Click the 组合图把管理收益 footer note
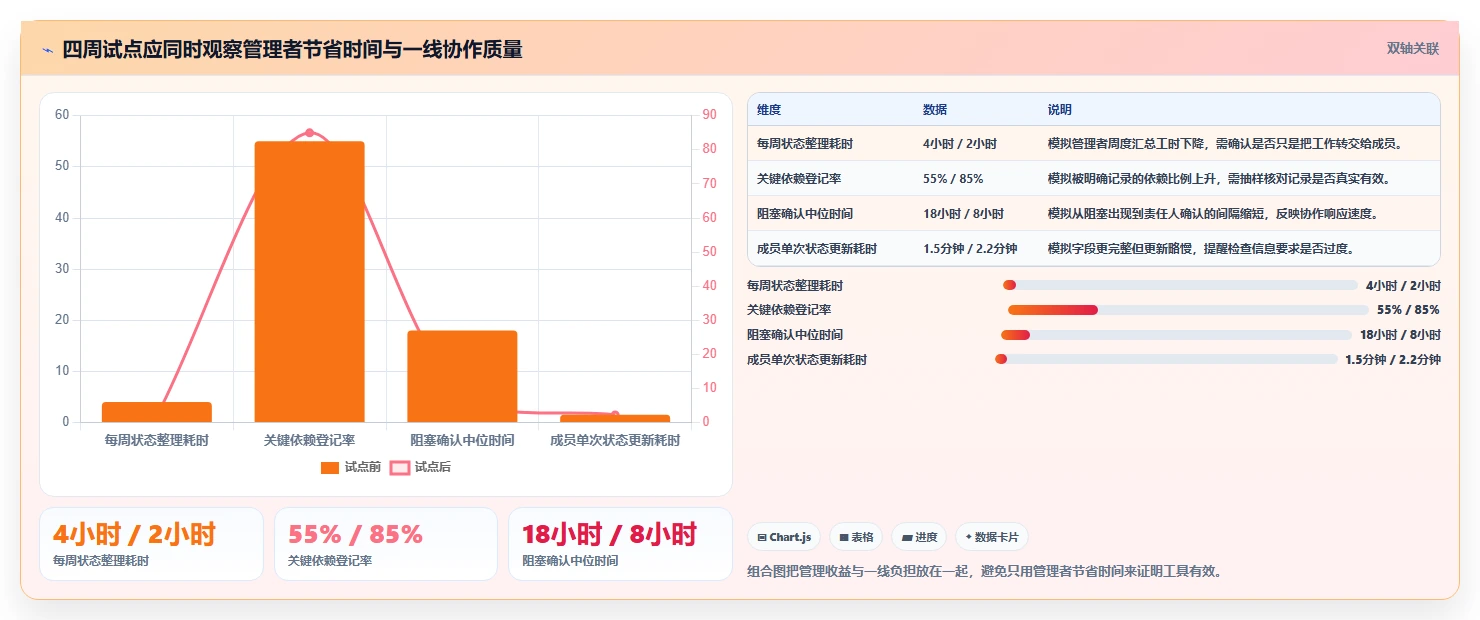 [985, 572]
